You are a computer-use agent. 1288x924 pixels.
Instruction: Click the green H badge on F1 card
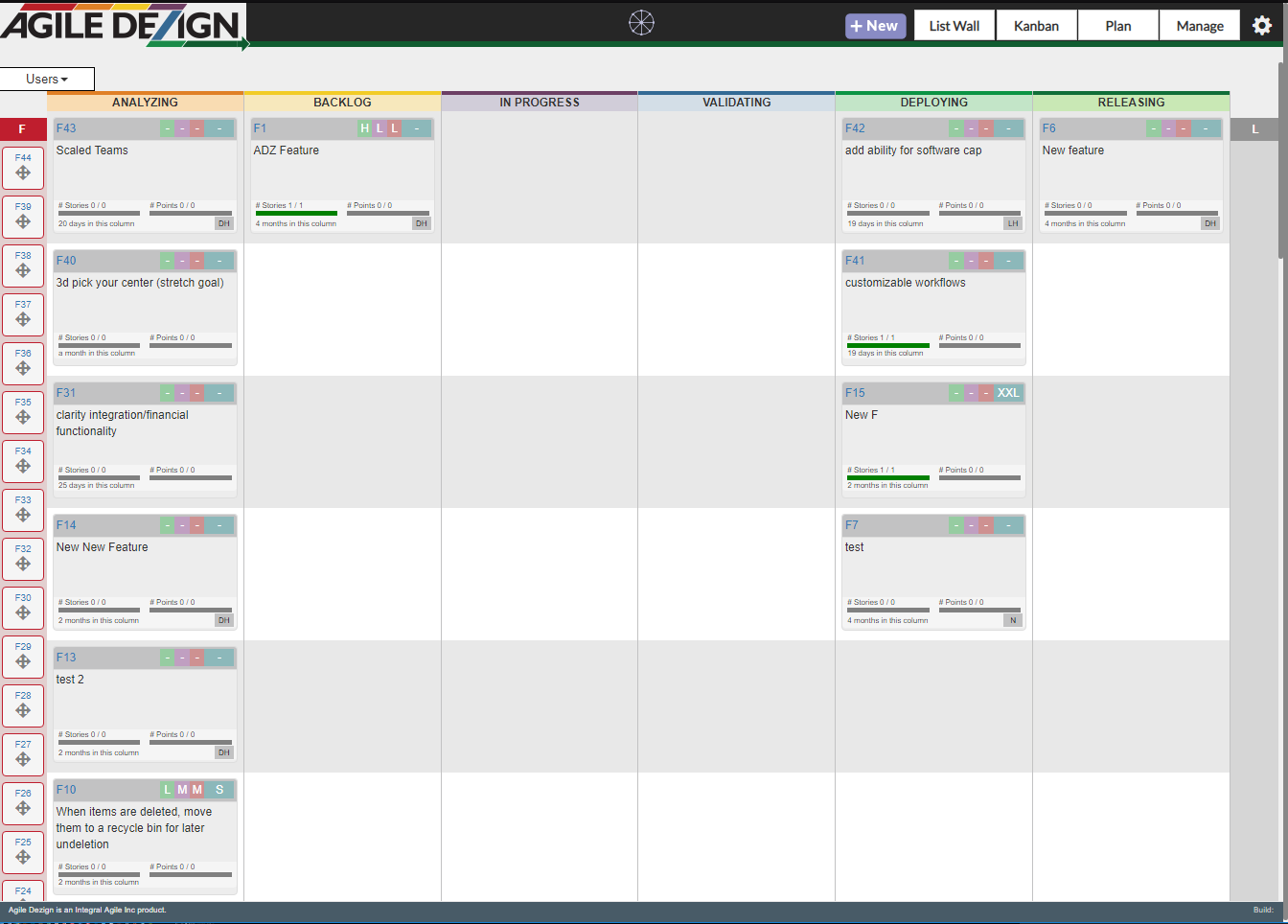tap(364, 128)
